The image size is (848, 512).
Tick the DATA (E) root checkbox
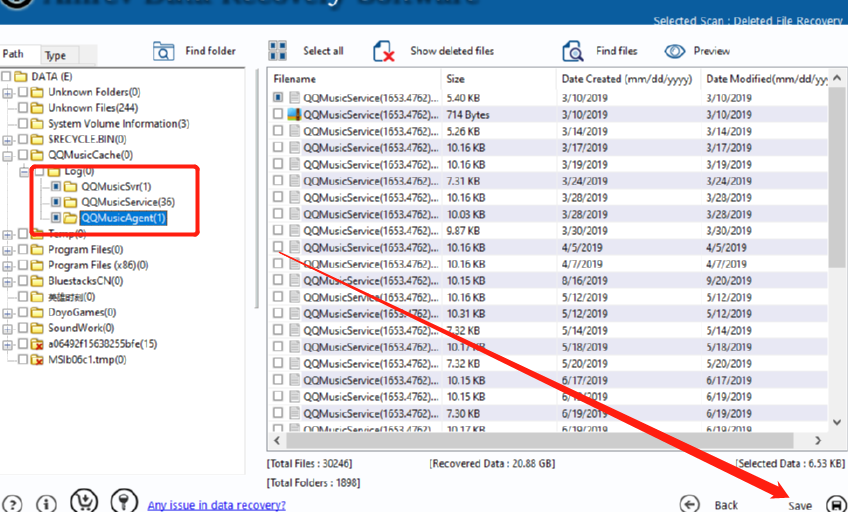click(6, 76)
